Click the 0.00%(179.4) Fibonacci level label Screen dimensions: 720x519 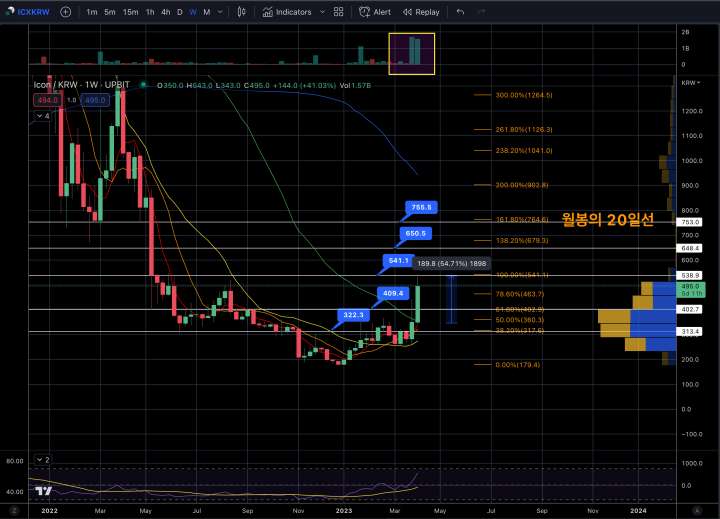tap(518, 365)
